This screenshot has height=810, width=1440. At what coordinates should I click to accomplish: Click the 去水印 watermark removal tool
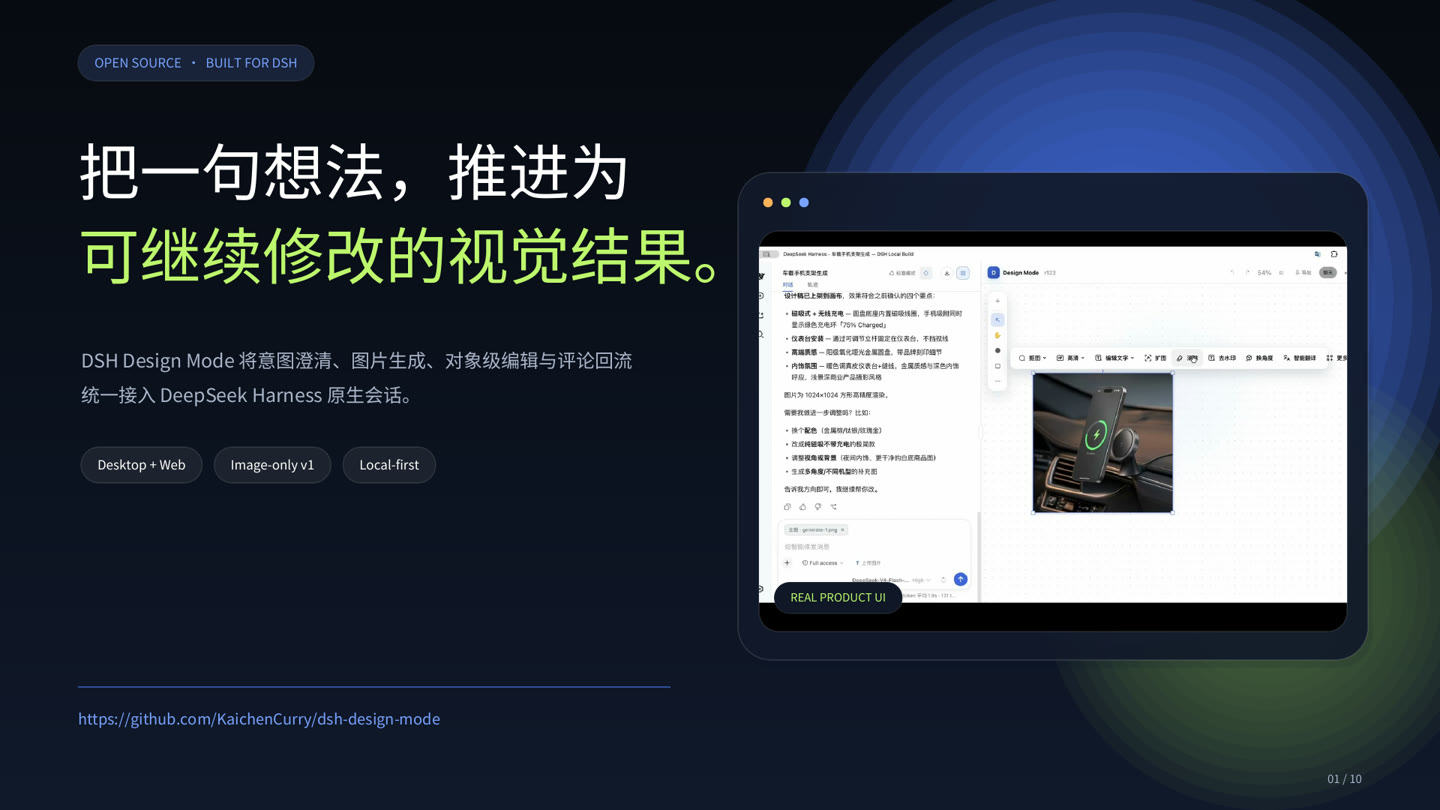click(1222, 358)
